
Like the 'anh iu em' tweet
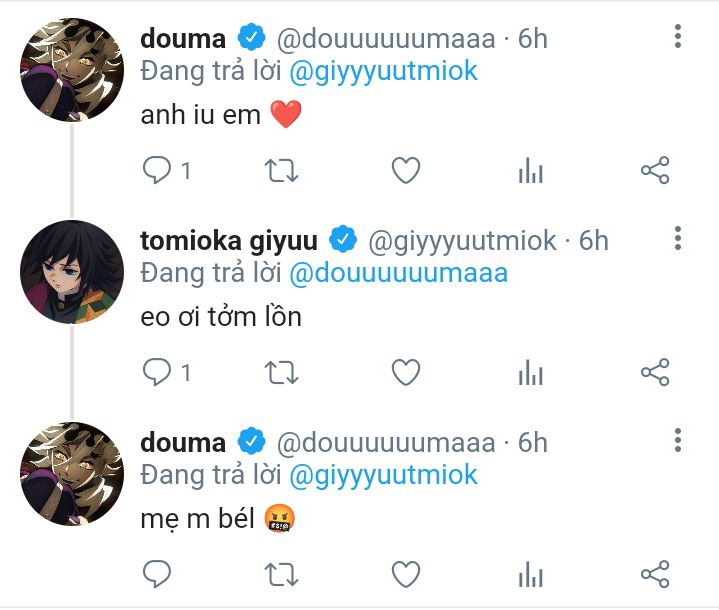[x=405, y=171]
